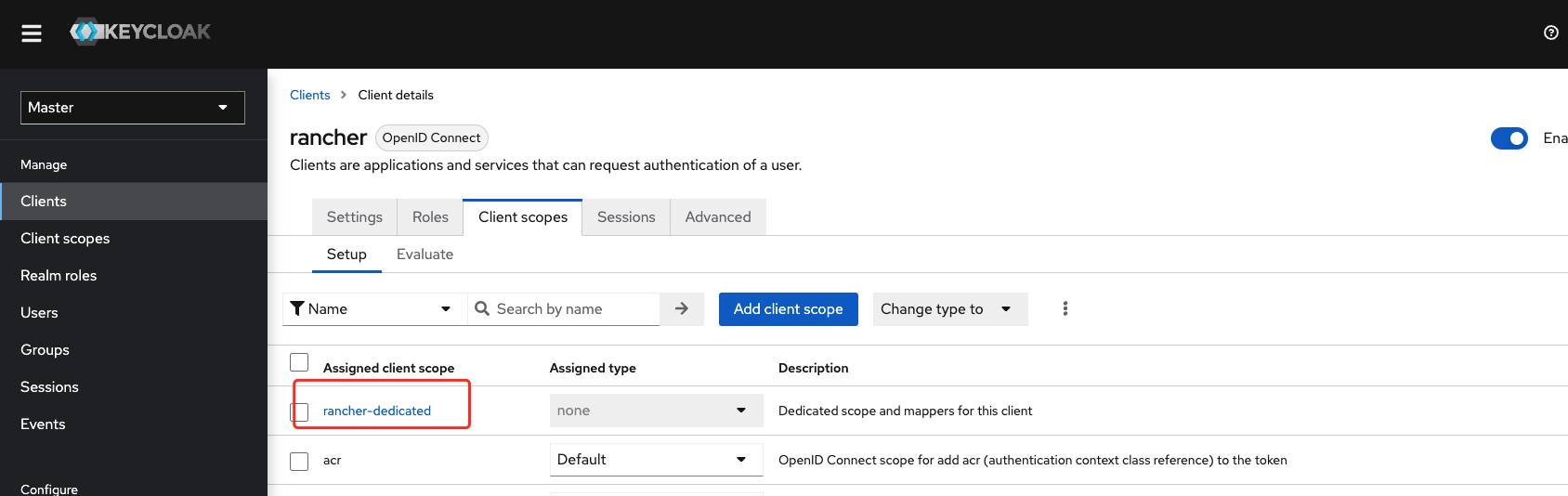Open Groups in the sidebar
This screenshot has width=1568, height=496.
(x=134, y=350)
